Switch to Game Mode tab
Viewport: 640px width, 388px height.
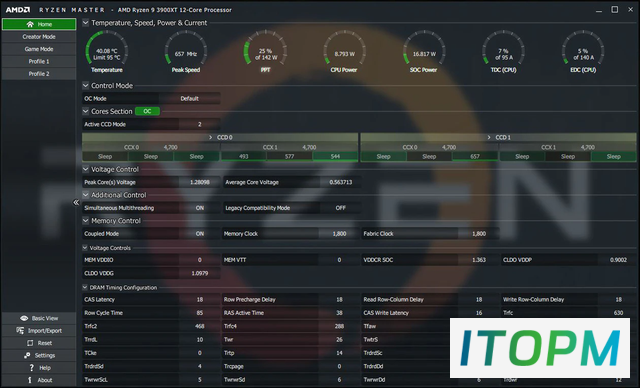pos(39,49)
